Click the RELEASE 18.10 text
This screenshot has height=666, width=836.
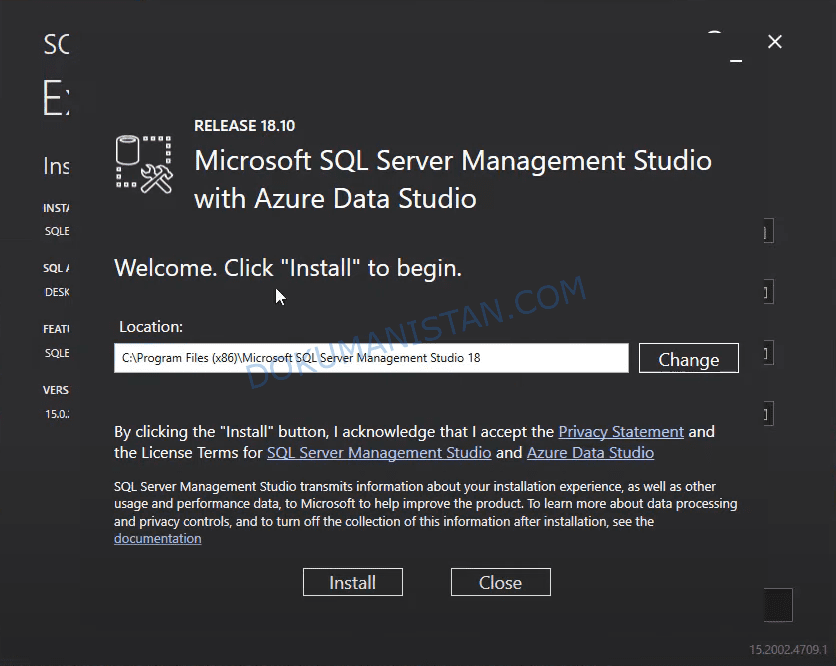244,126
